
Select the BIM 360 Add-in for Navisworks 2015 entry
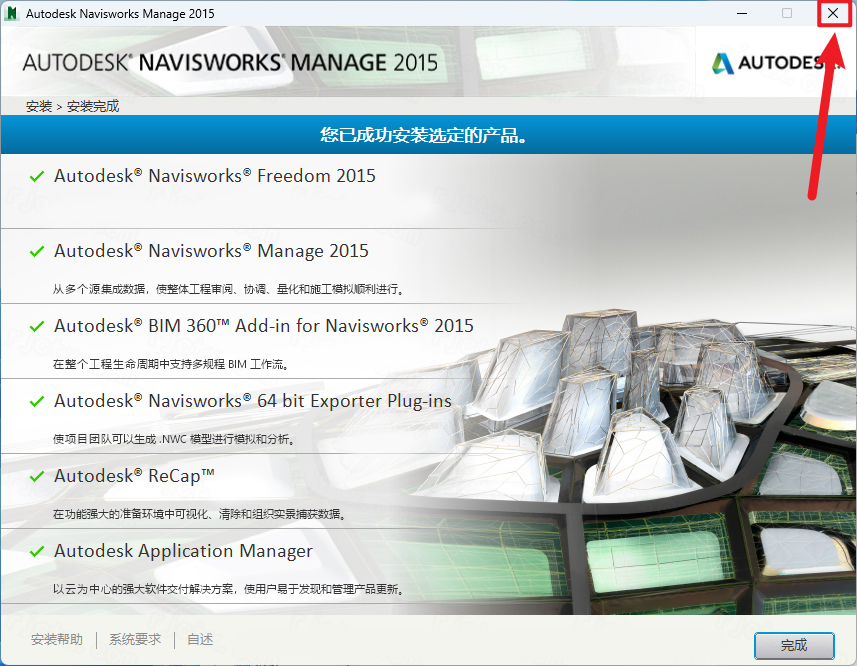pos(263,326)
